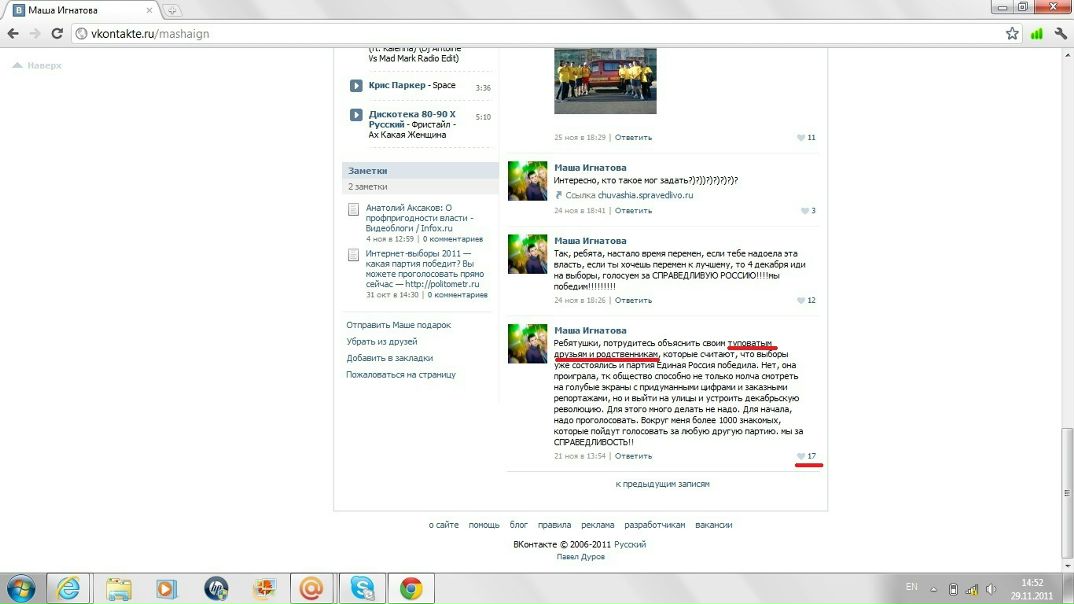Open a new tab with the plus button
Viewport: 1074px width, 604px height.
click(x=172, y=10)
